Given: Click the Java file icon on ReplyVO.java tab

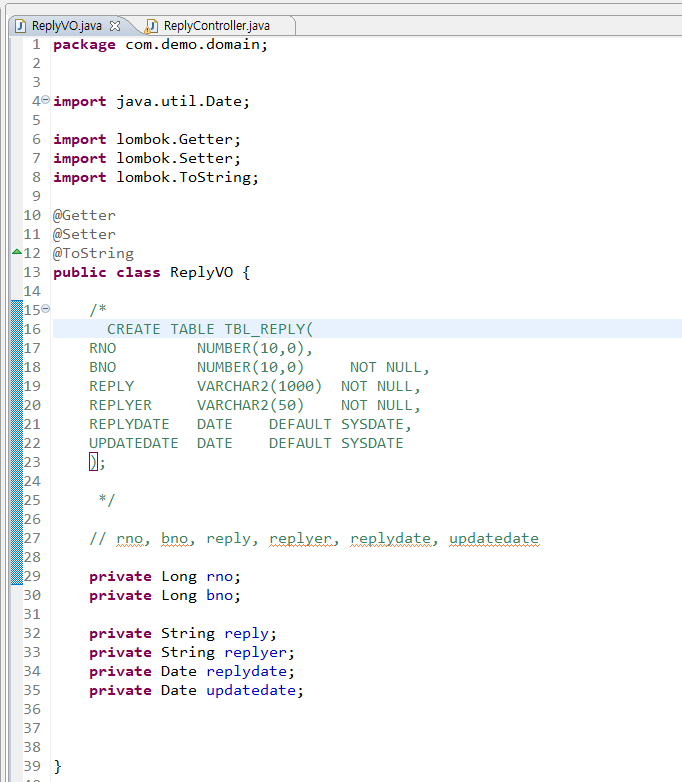Looking at the screenshot, I should (20, 25).
